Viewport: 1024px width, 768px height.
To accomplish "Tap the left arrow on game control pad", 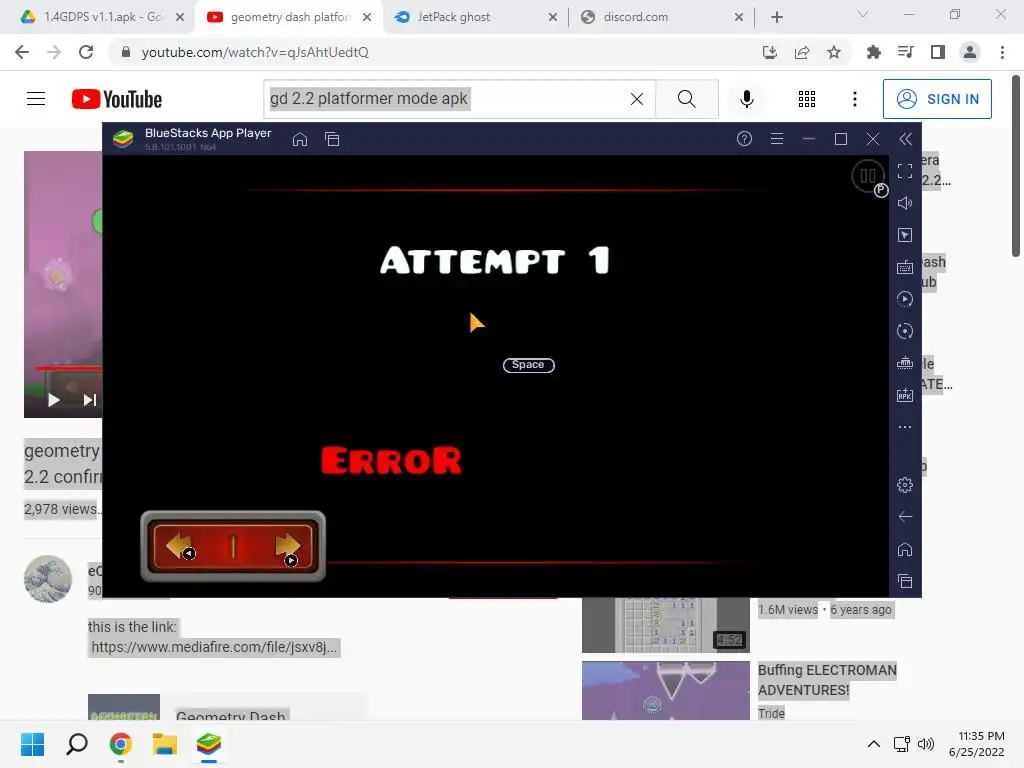I will [178, 546].
